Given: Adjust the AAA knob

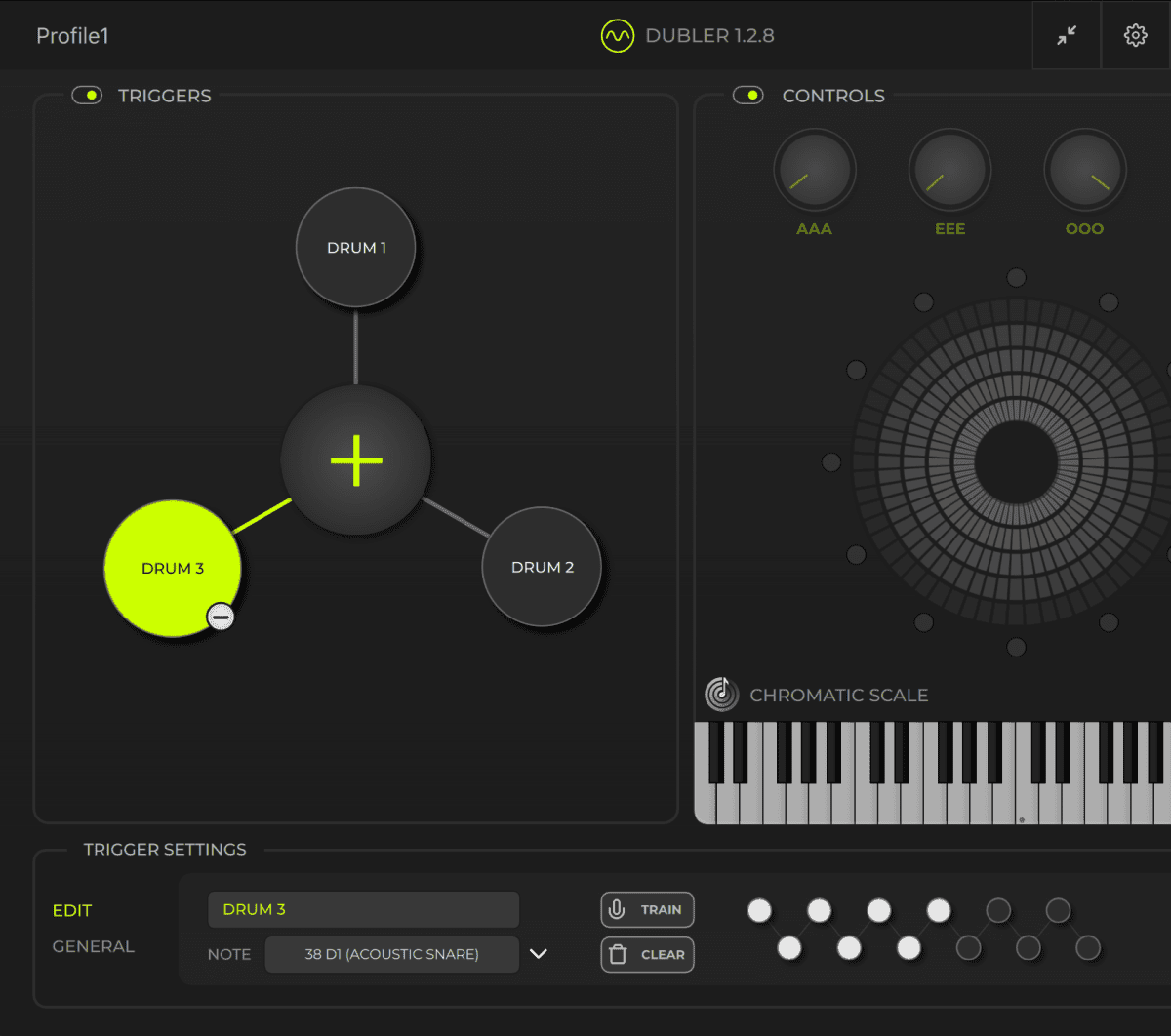Looking at the screenshot, I should [814, 171].
